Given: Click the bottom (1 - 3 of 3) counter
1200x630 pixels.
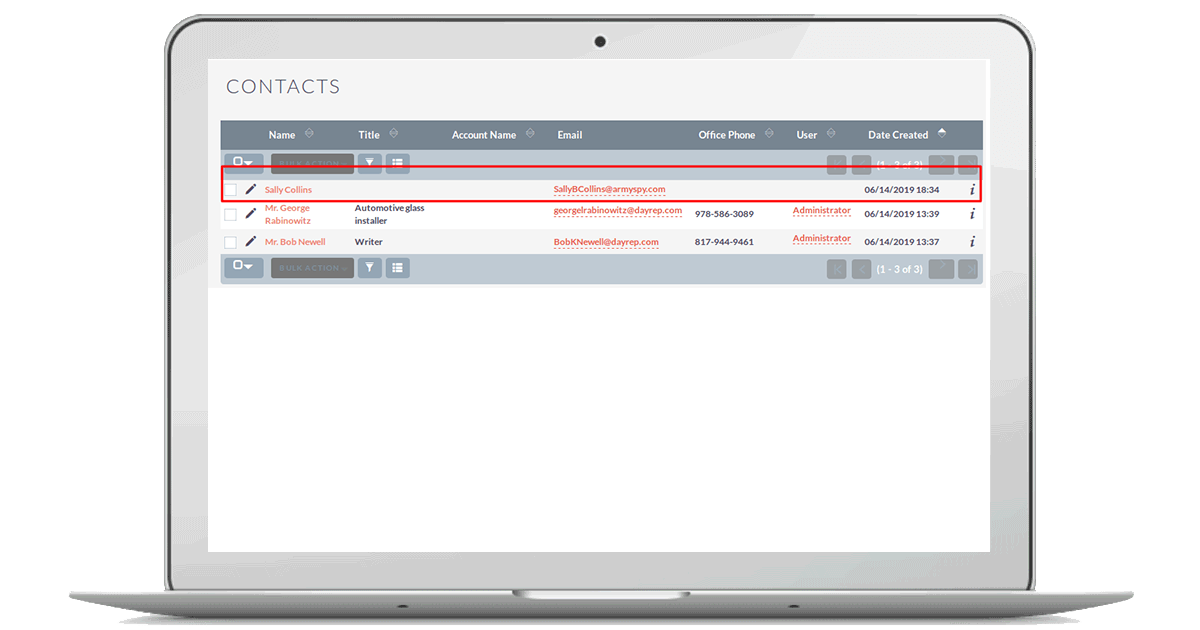Looking at the screenshot, I should click(899, 269).
